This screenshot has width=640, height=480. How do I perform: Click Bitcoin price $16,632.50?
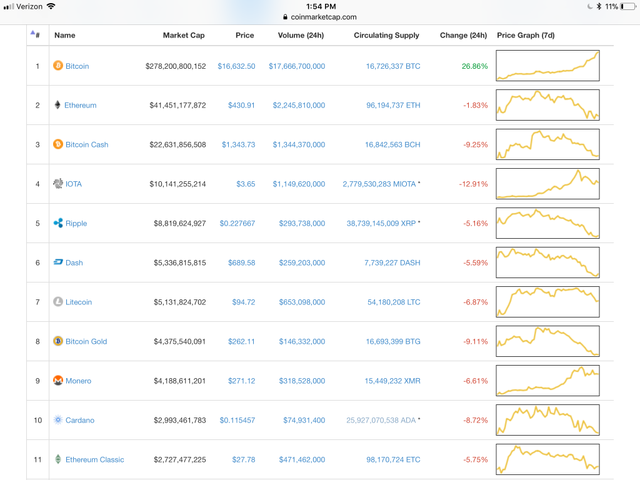236,66
